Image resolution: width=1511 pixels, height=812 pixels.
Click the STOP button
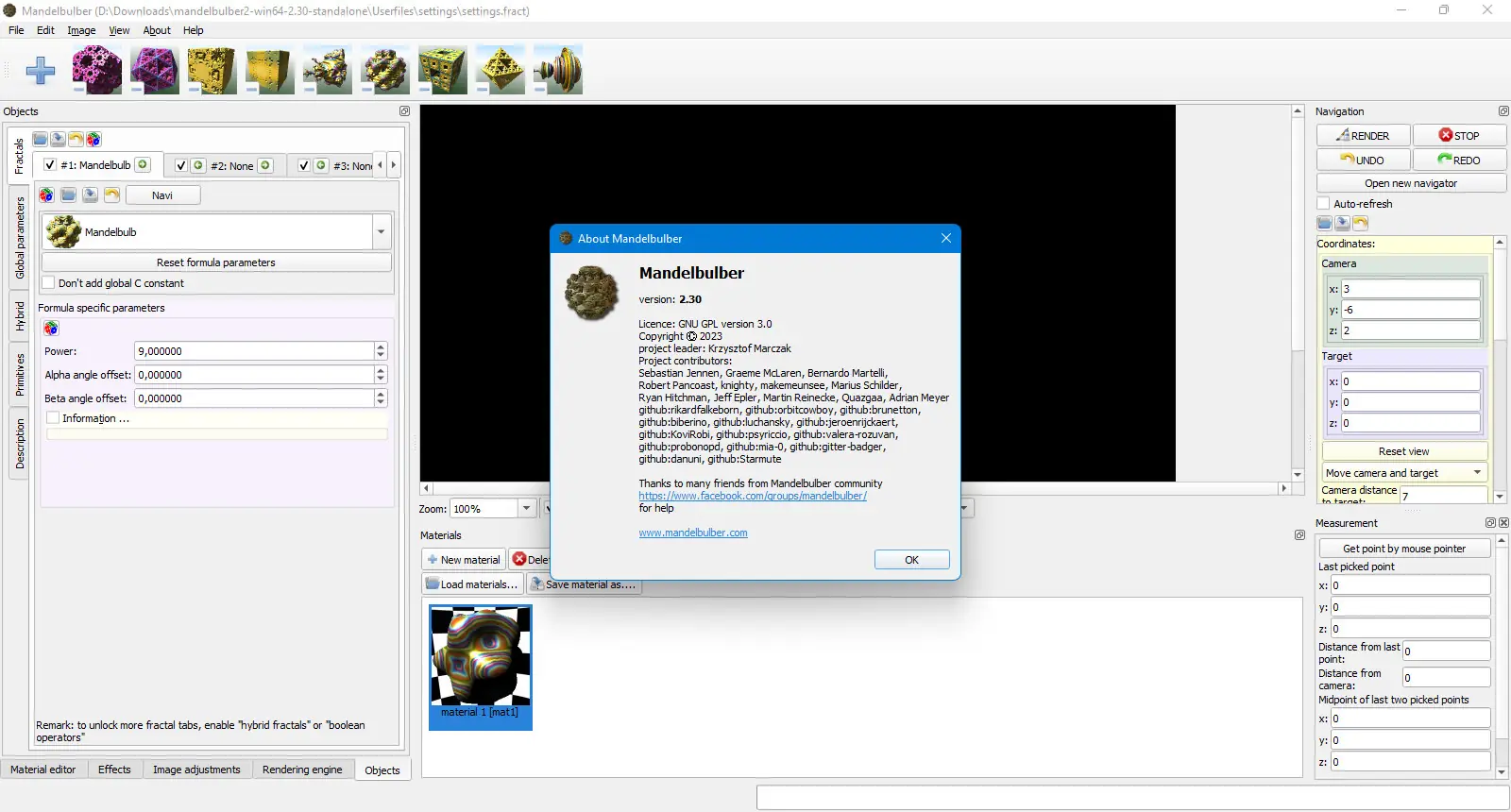pyautogui.click(x=1459, y=136)
